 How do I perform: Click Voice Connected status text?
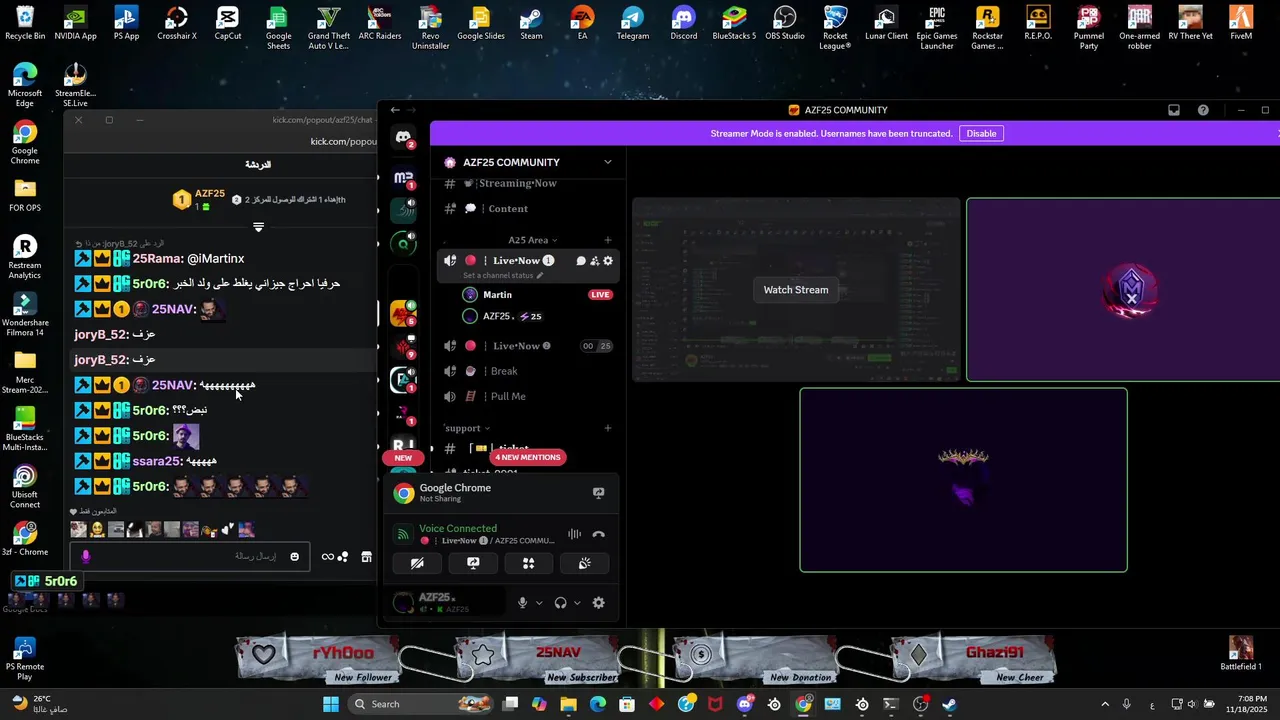tap(458, 528)
